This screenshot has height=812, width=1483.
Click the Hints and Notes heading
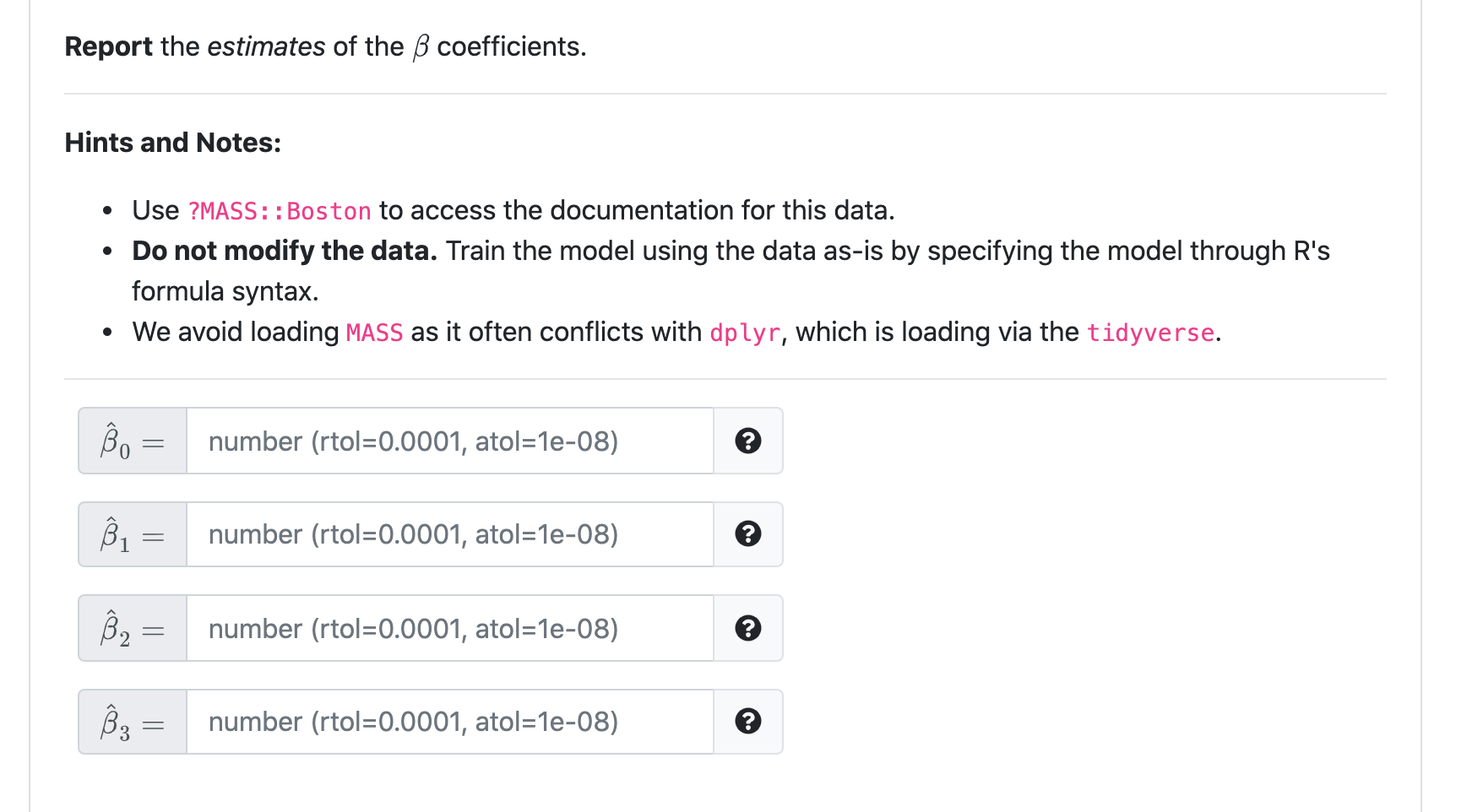[x=173, y=143]
